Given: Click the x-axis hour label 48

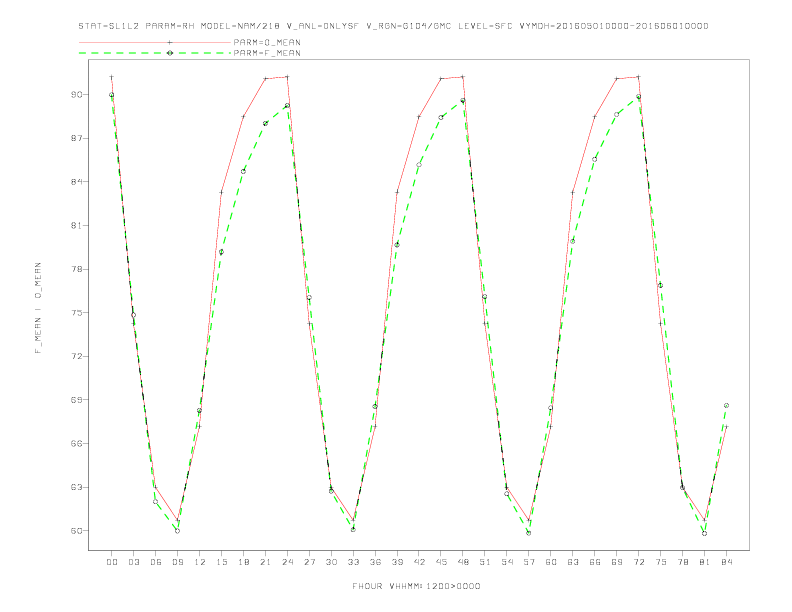Looking at the screenshot, I should pos(463,562).
